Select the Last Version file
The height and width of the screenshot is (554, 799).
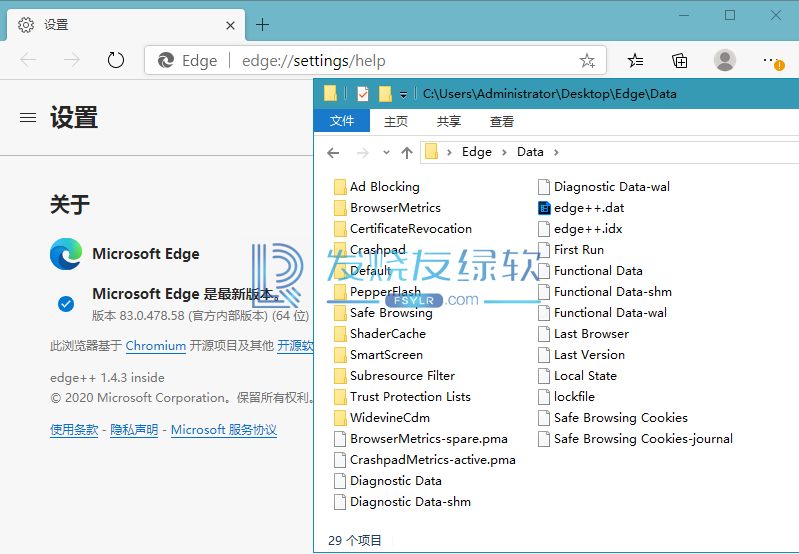pyautogui.click(x=581, y=354)
